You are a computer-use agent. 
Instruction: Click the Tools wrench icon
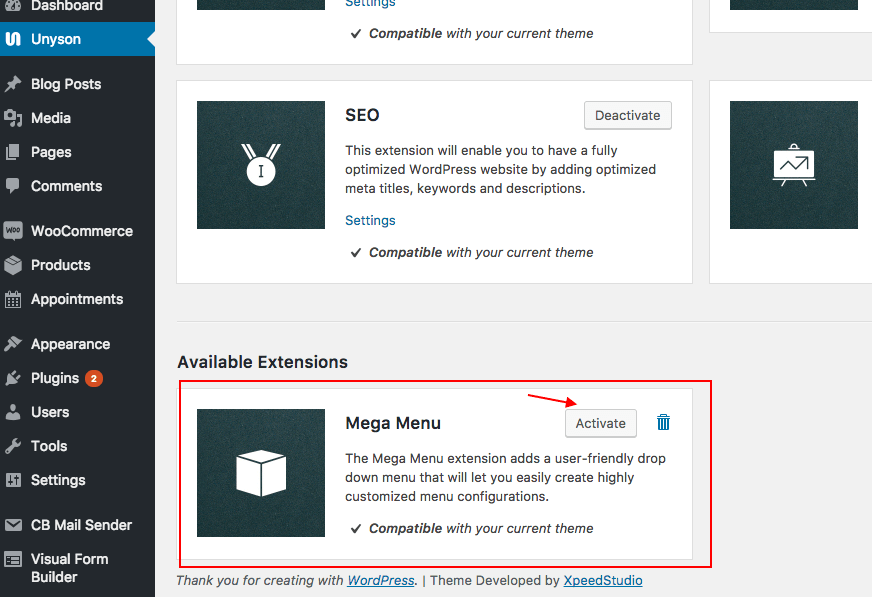point(13,446)
